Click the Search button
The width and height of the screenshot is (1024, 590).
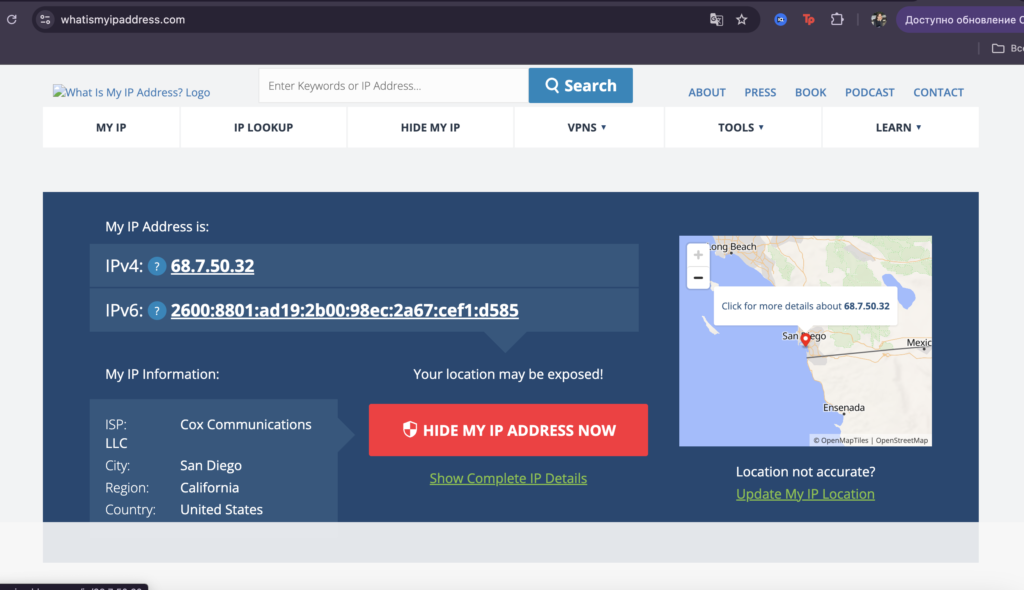click(581, 86)
